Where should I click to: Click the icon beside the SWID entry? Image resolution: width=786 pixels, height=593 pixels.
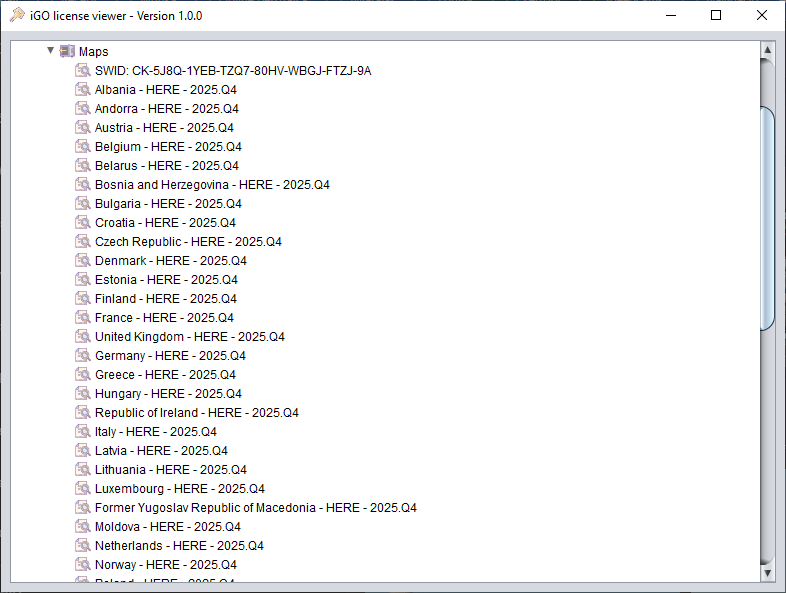coord(83,70)
